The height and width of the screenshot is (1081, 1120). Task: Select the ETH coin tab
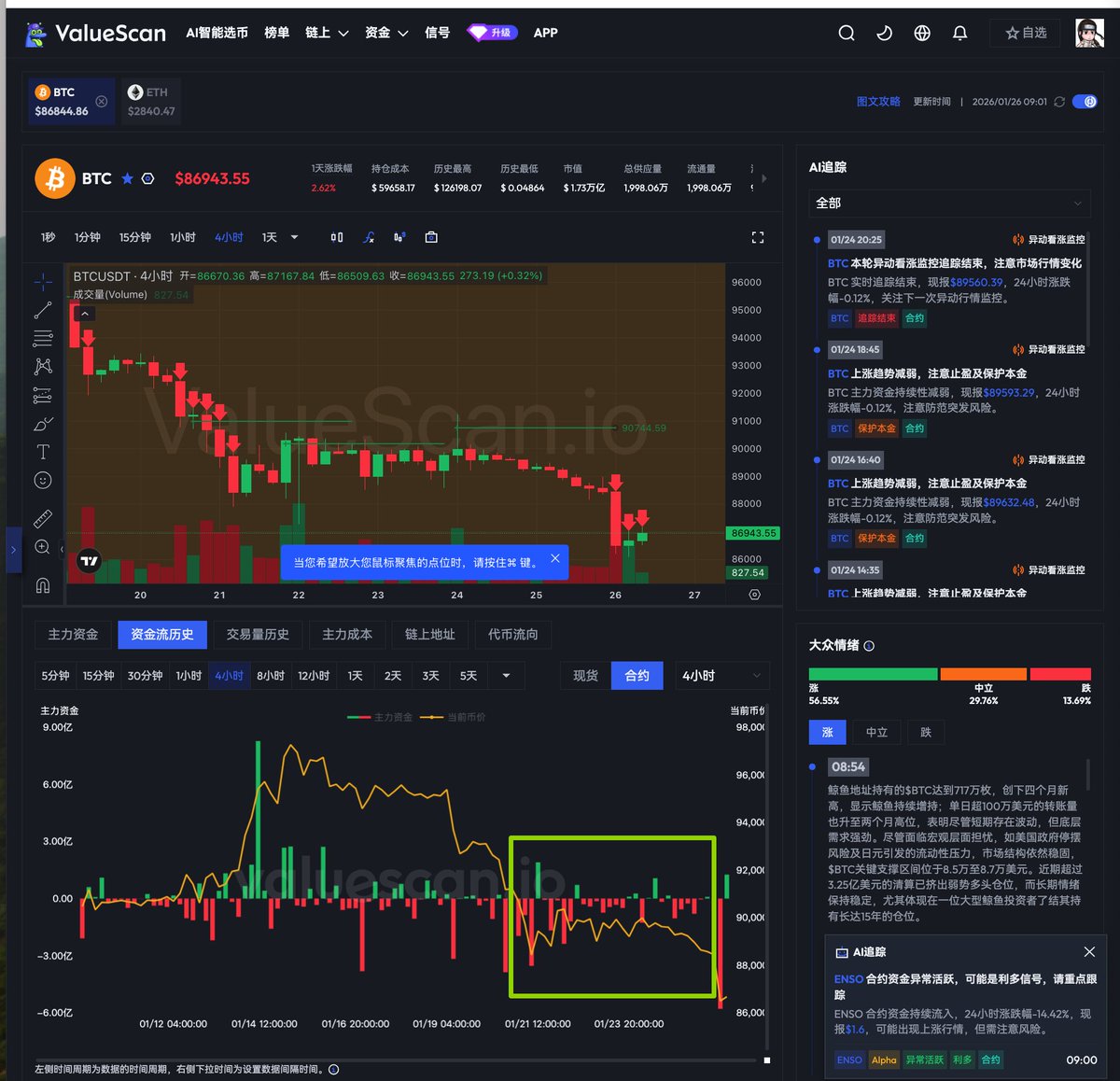coord(150,101)
